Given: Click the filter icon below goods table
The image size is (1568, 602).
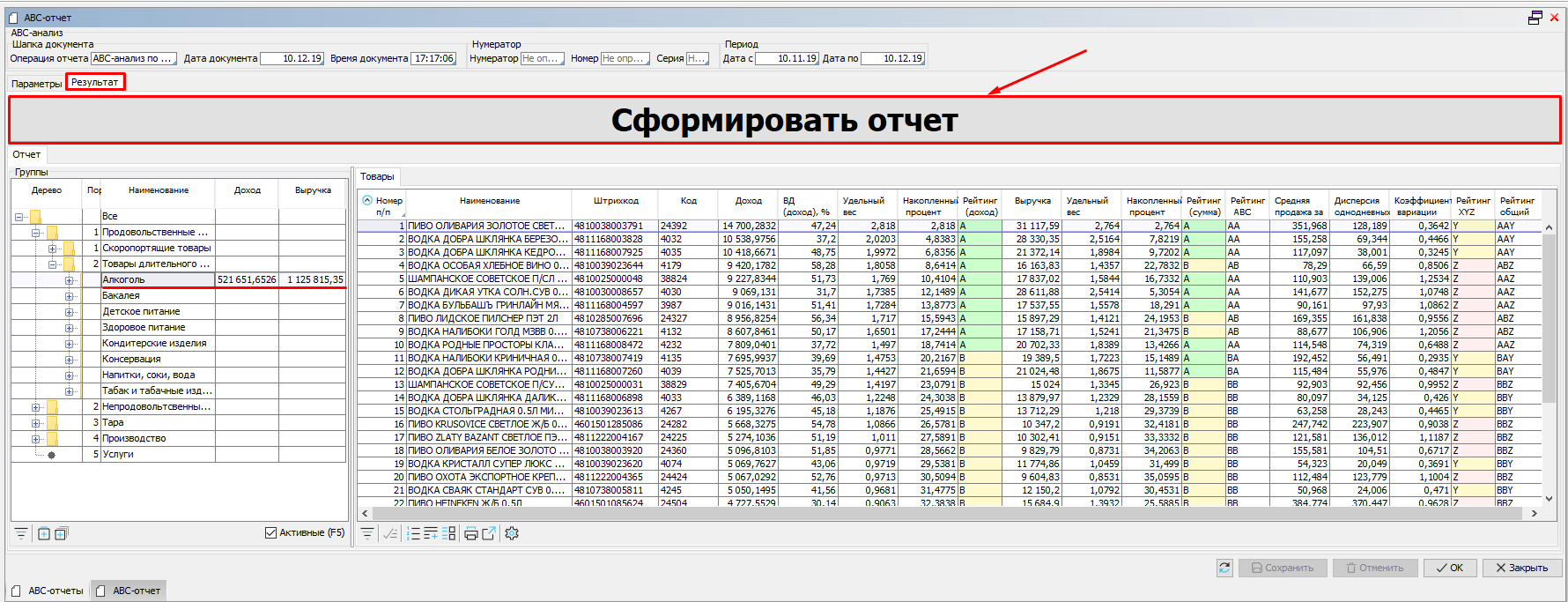Looking at the screenshot, I should [x=367, y=533].
